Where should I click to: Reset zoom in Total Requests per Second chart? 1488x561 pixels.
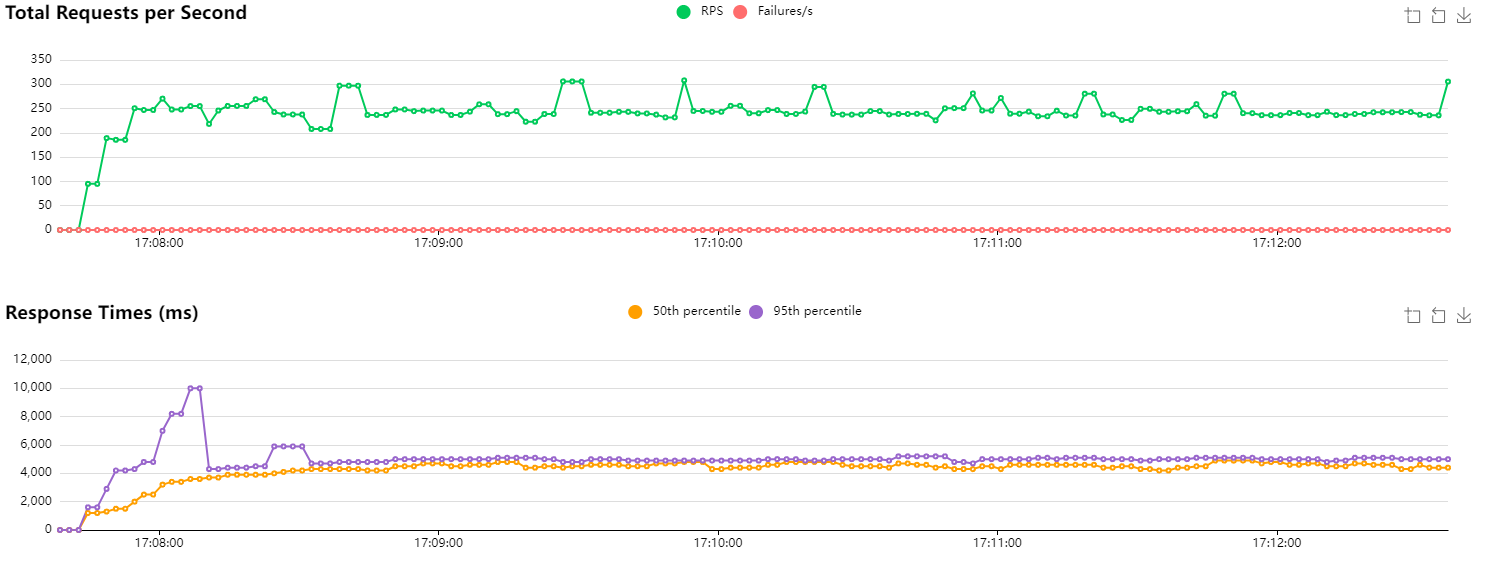[1438, 15]
